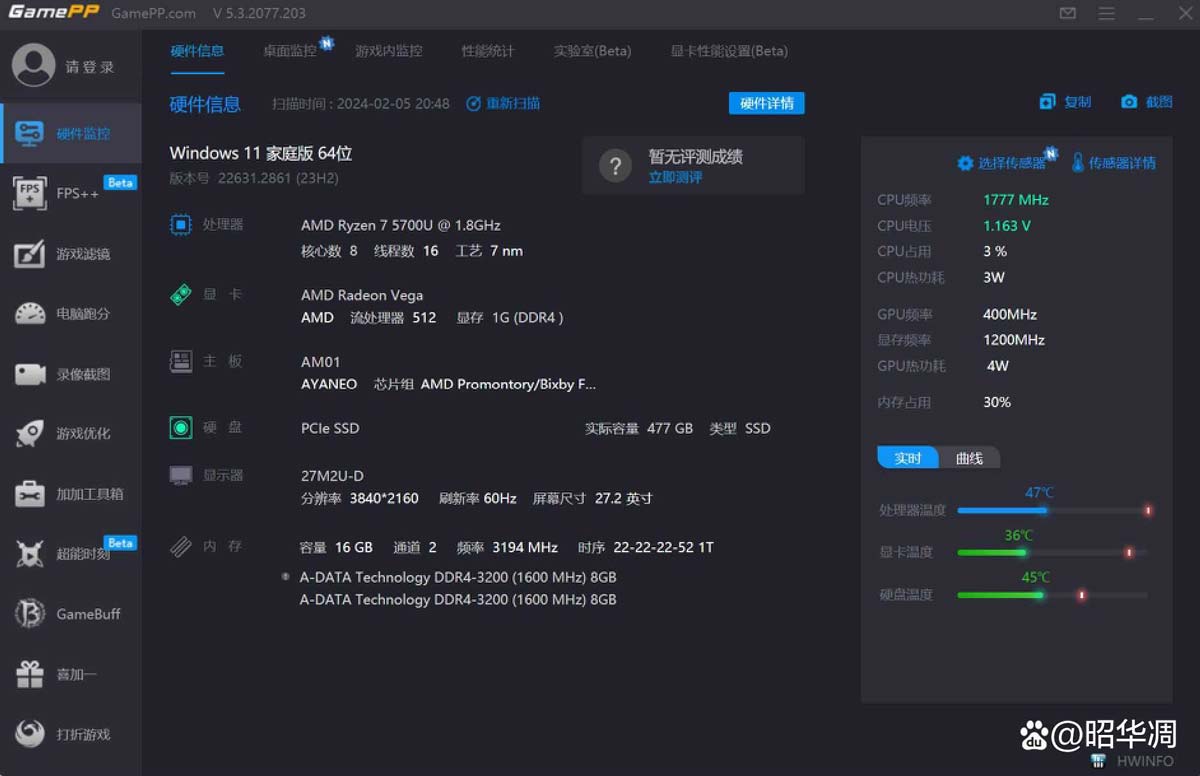The image size is (1200, 776).
Task: Open 超能时刻 Beta feature
Action: coord(60,553)
